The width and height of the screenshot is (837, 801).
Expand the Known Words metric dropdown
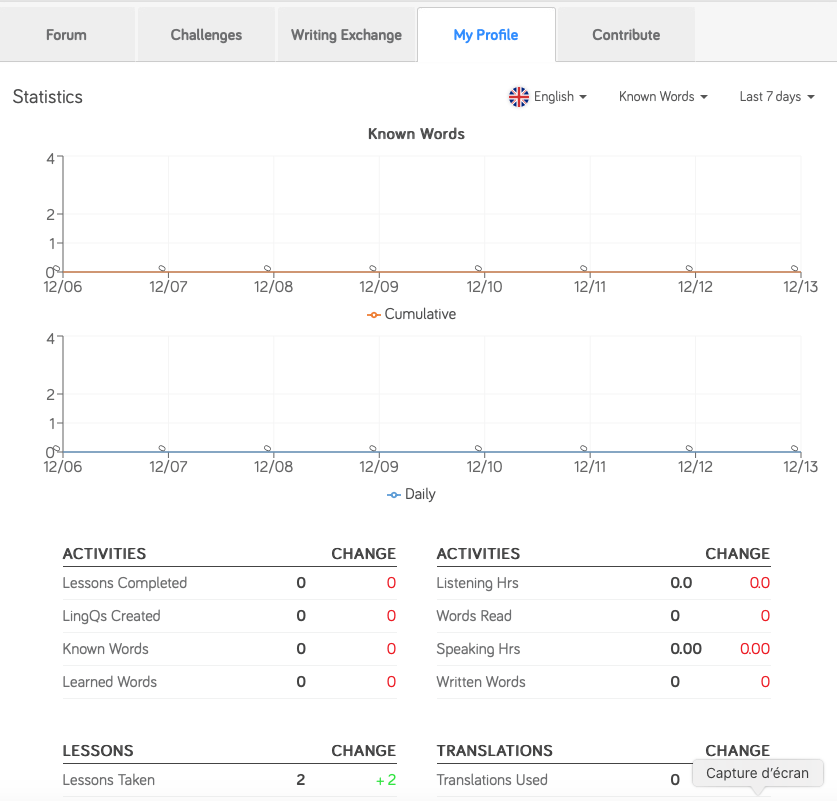663,97
